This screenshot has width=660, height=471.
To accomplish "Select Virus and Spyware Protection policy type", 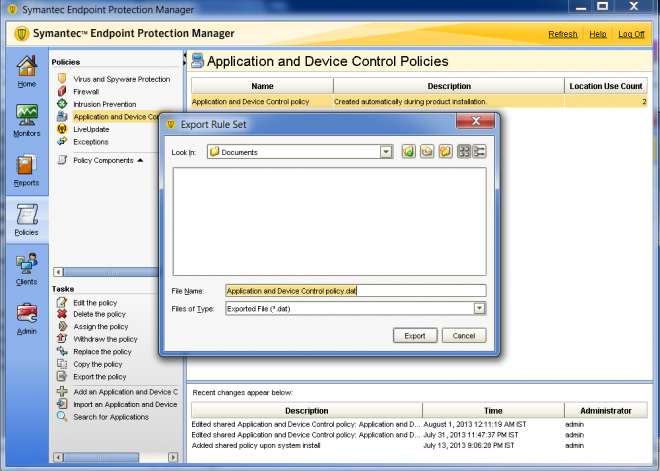I will [122, 79].
